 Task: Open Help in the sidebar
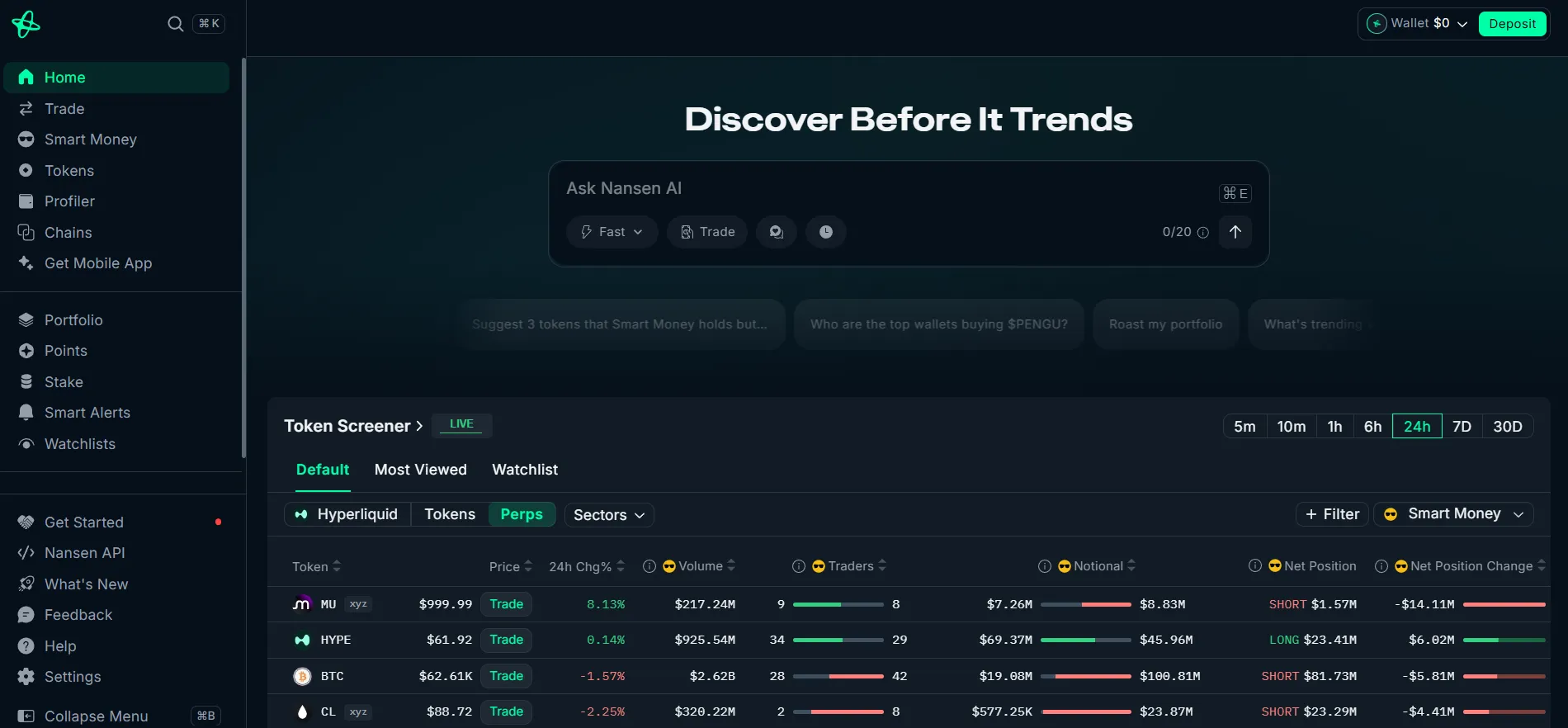[116, 646]
